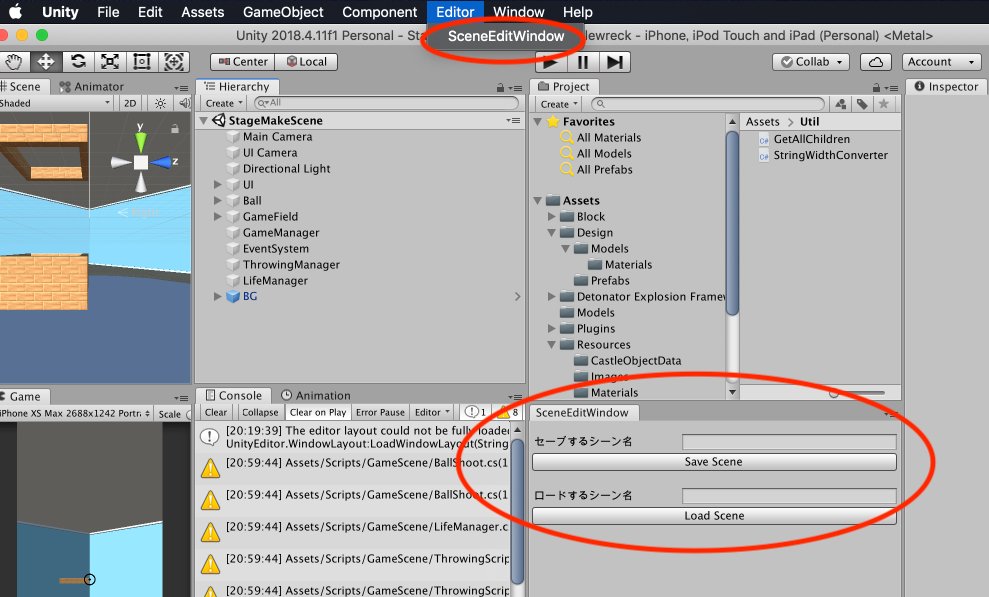Open the Apple menu
Viewport: 989px width, 597px height.
(x=15, y=11)
